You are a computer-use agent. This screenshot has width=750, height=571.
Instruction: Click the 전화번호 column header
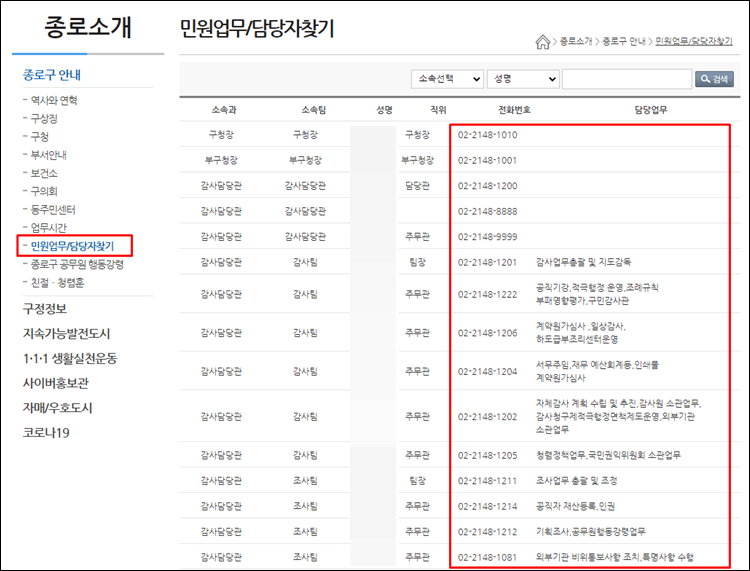coord(514,110)
